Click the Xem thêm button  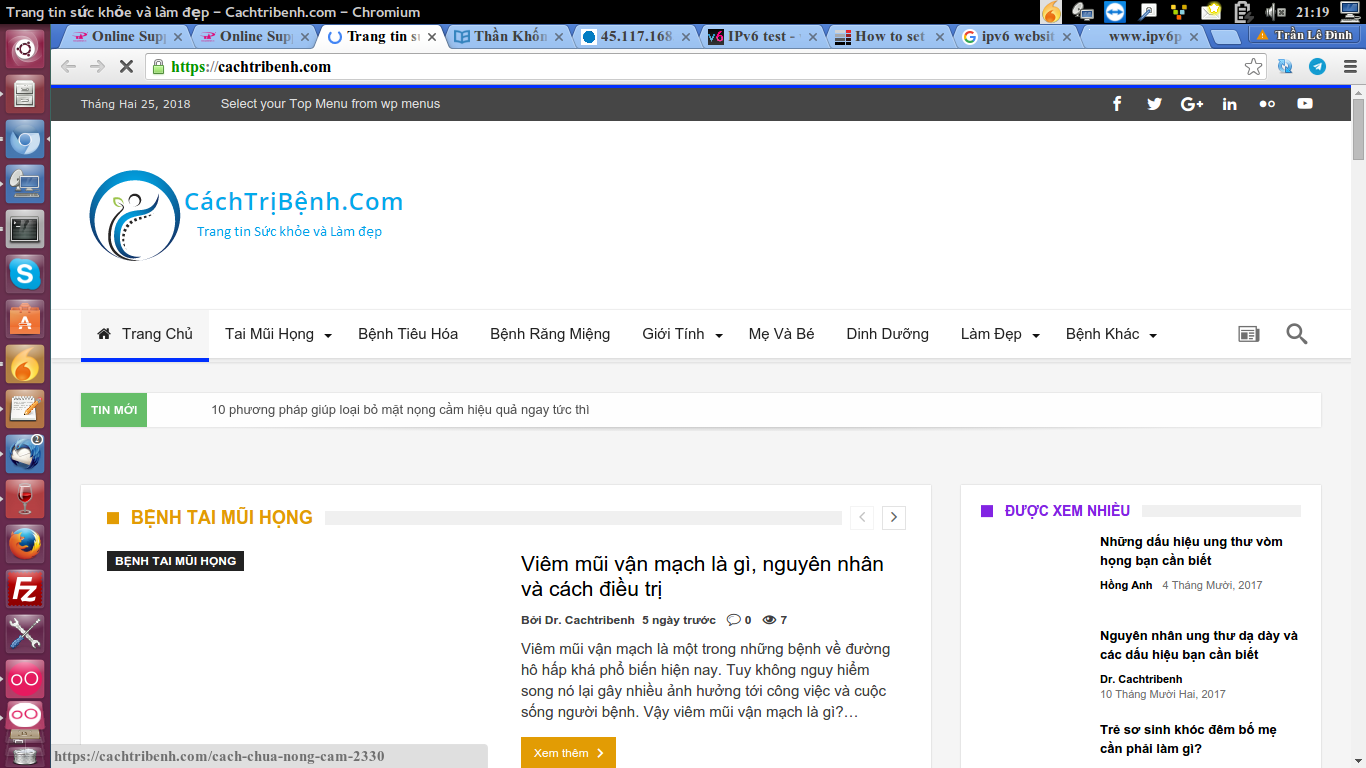click(x=568, y=753)
